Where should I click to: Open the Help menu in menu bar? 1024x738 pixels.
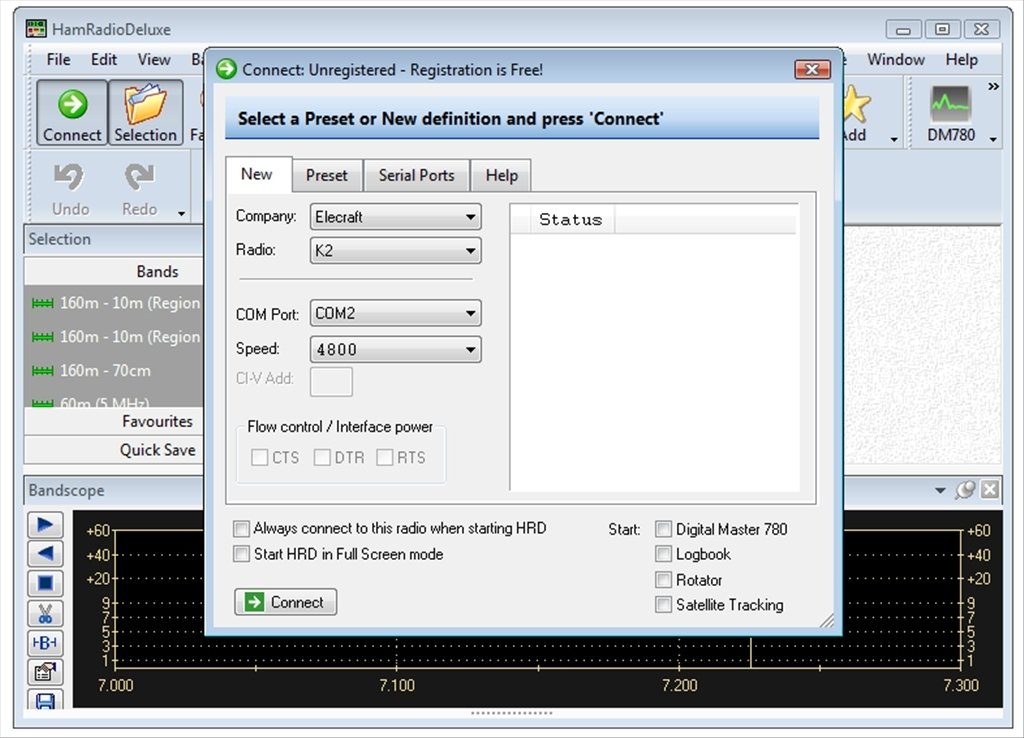[x=961, y=59]
